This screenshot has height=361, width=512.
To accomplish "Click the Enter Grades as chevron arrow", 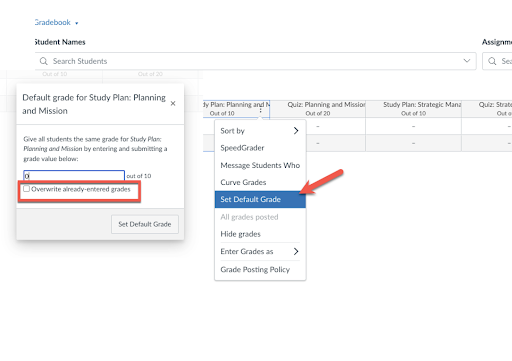I will tap(296, 252).
